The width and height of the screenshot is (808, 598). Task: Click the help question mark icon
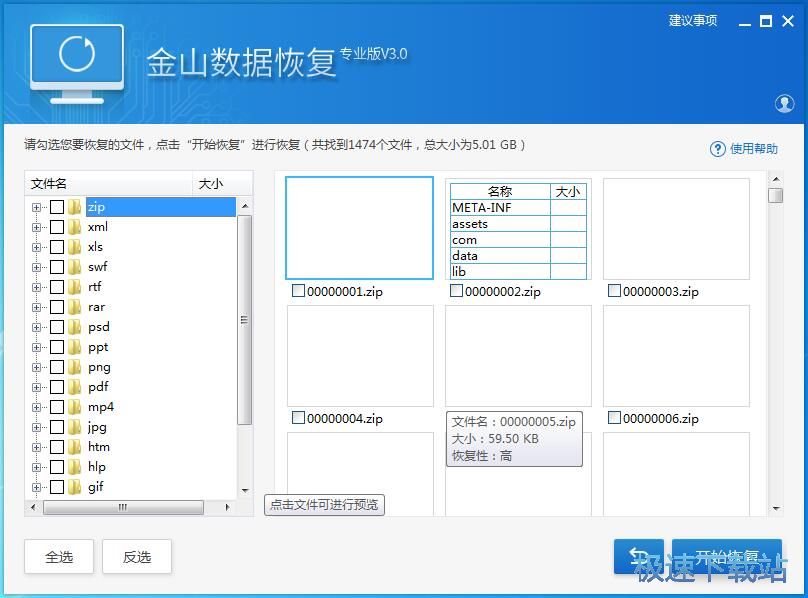(717, 149)
